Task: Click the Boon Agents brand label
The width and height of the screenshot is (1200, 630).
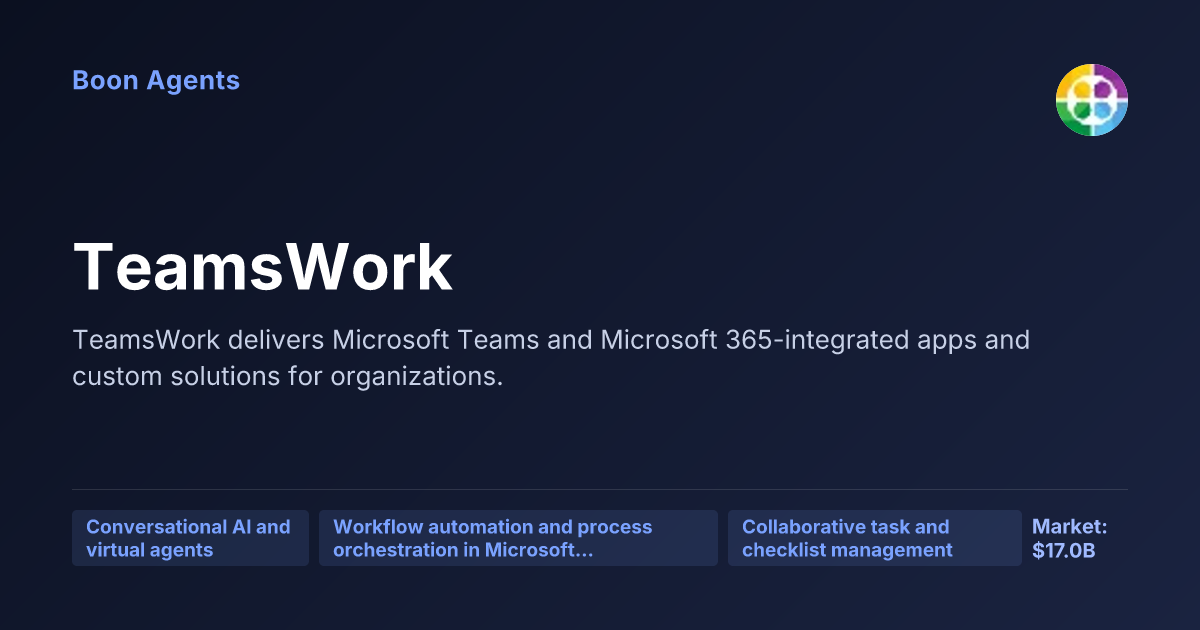Action: (156, 81)
